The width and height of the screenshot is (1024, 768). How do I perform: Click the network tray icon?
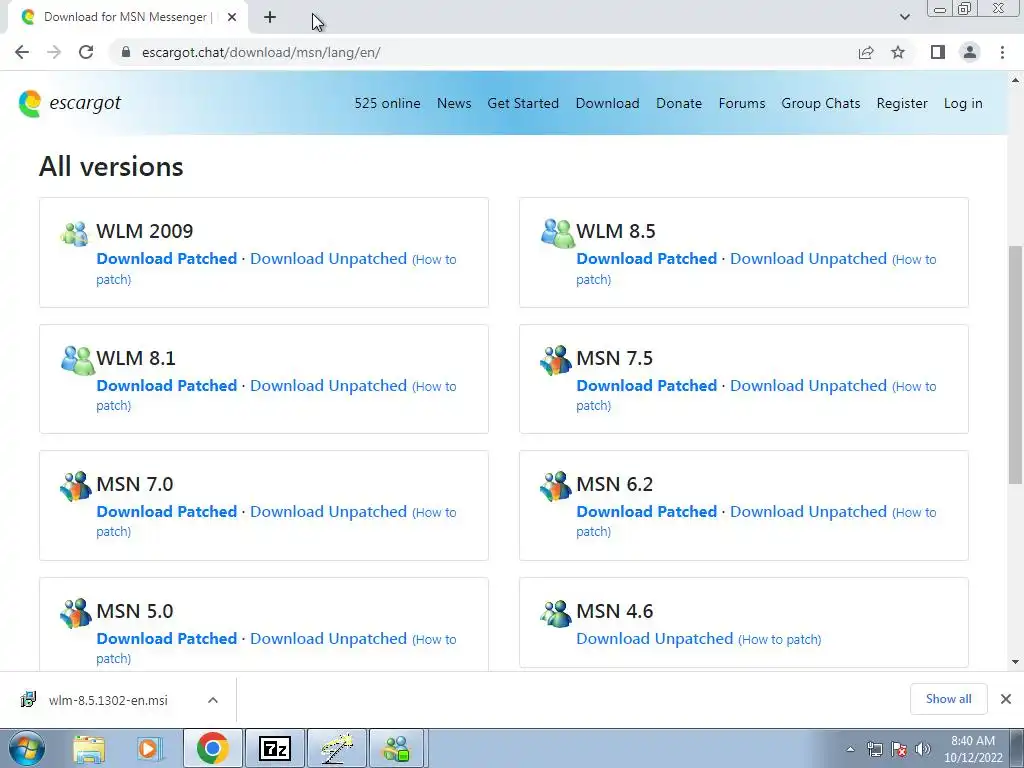click(x=874, y=748)
